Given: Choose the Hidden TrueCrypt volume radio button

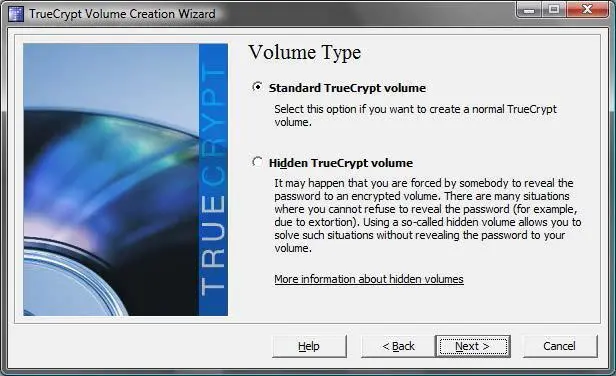Looking at the screenshot, I should (257, 162).
